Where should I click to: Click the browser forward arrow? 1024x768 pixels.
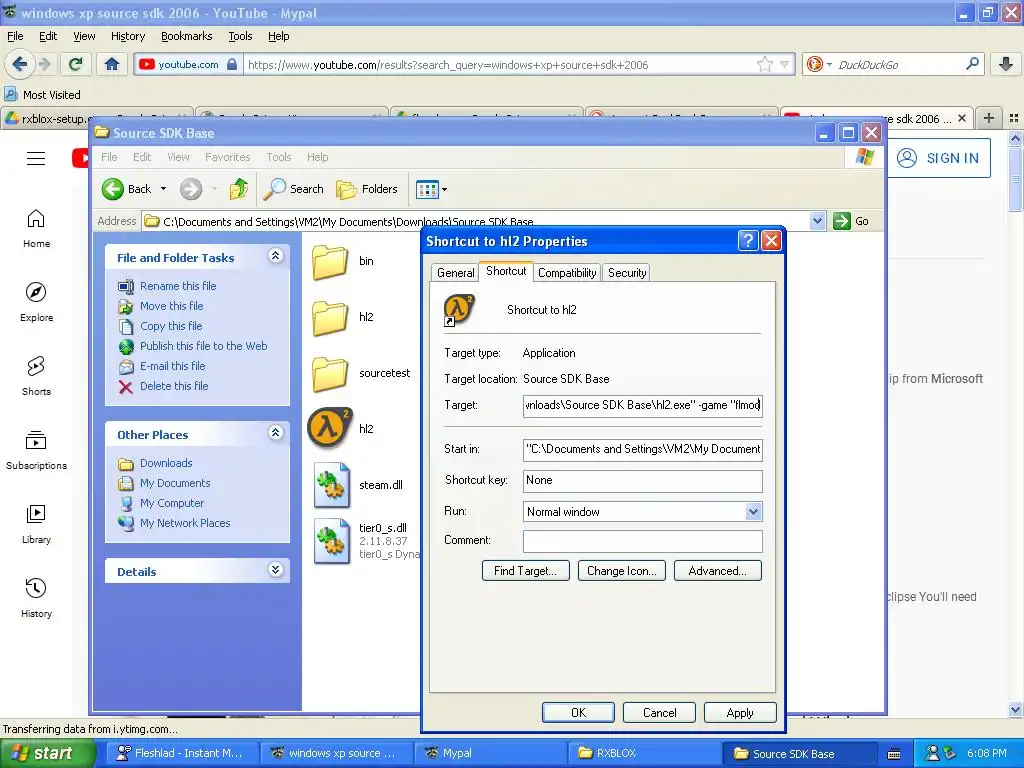[x=44, y=64]
